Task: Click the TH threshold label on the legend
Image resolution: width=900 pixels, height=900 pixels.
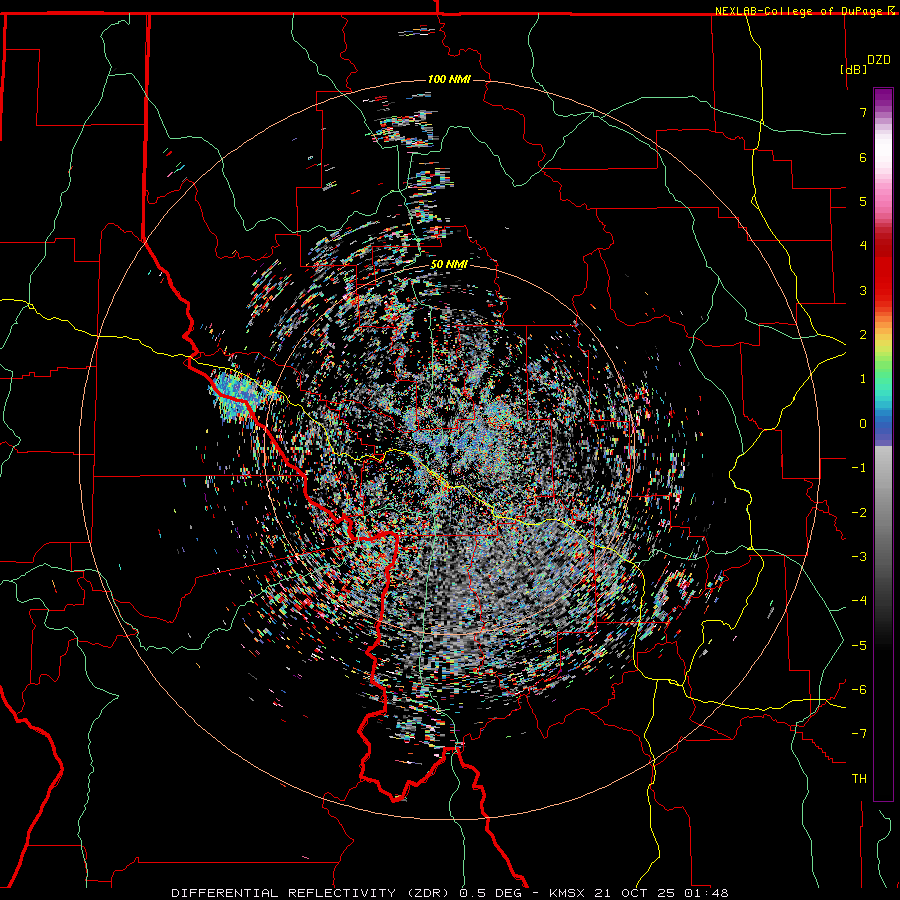Action: (x=859, y=779)
